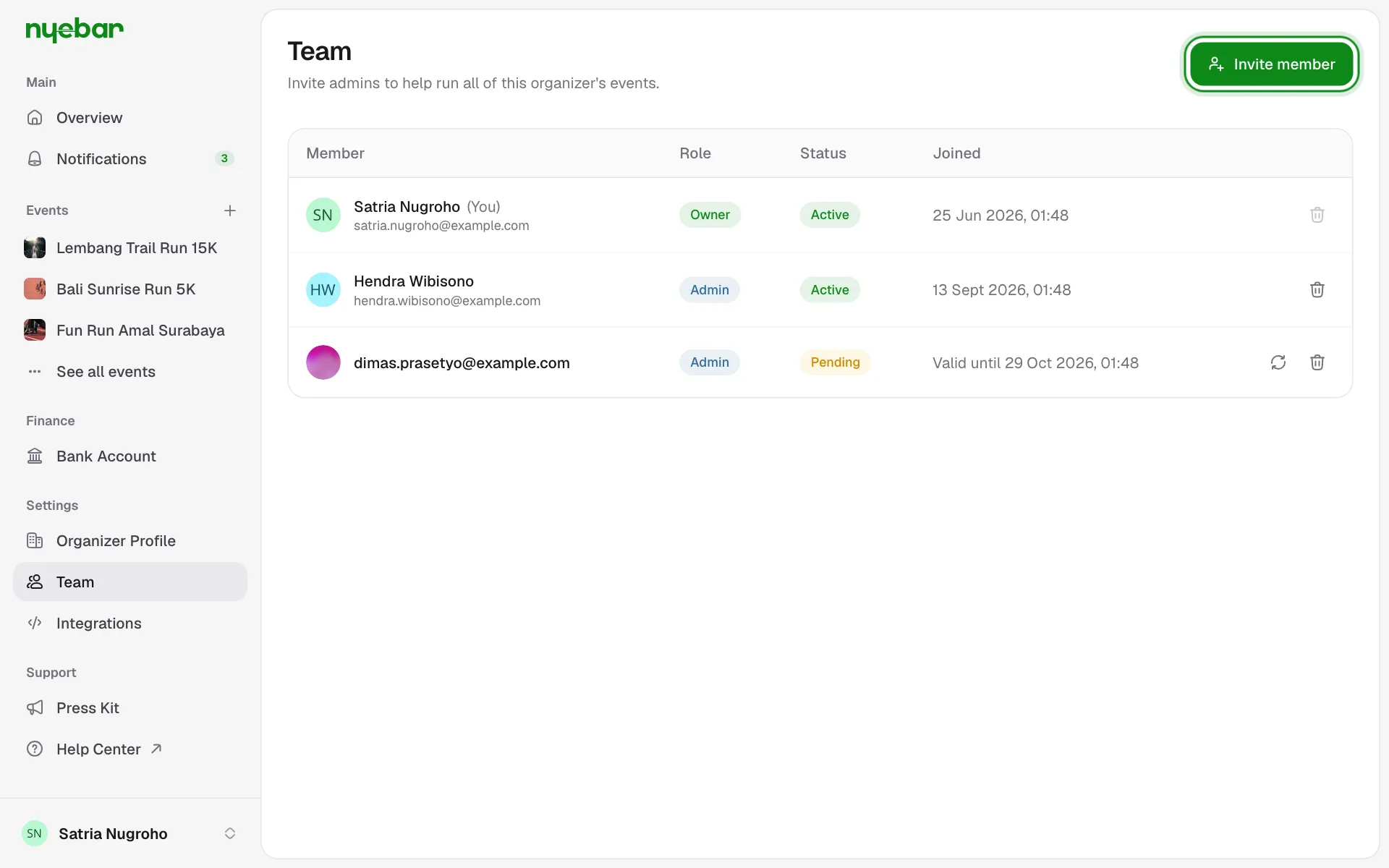Expand Satria Nugroho account switcher
The height and width of the screenshot is (868, 1389).
click(x=130, y=833)
